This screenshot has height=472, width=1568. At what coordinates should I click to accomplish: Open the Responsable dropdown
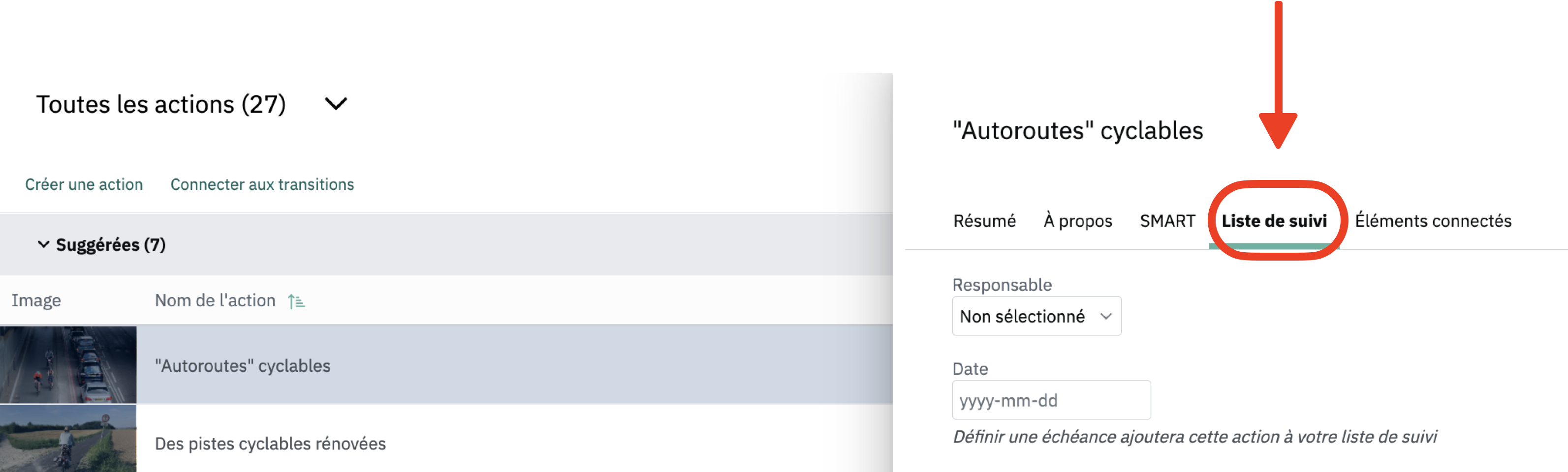pos(1036,316)
